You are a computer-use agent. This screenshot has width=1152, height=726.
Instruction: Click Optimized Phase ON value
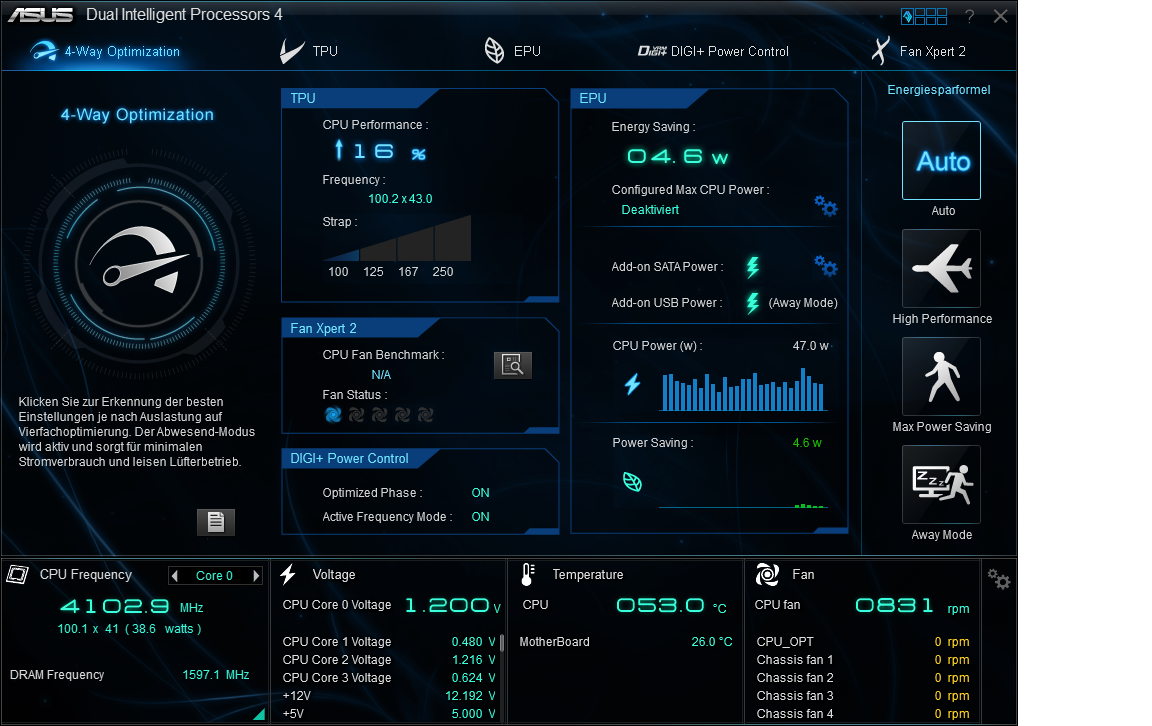[x=480, y=493]
